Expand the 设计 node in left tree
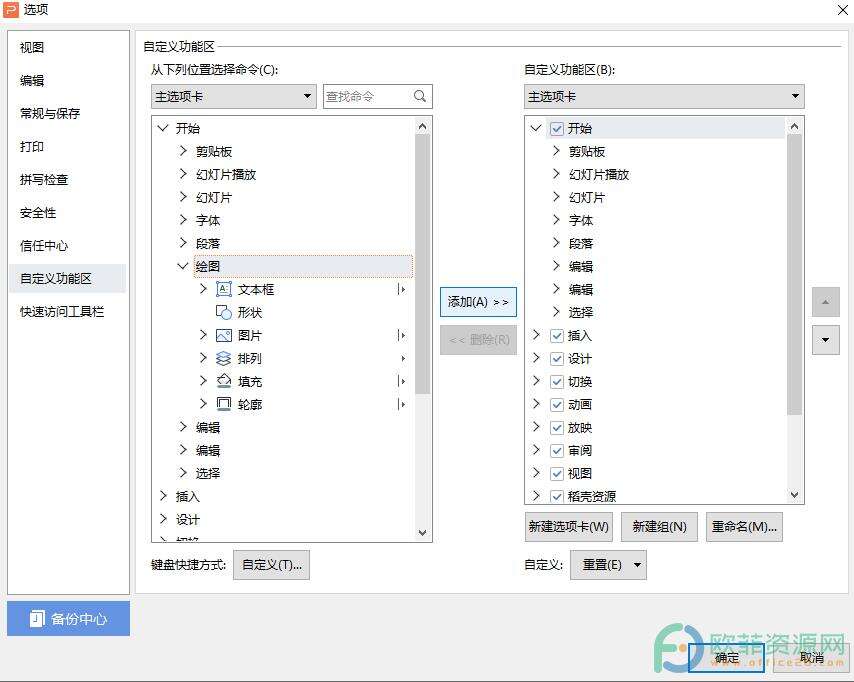This screenshot has width=854, height=682. (163, 519)
